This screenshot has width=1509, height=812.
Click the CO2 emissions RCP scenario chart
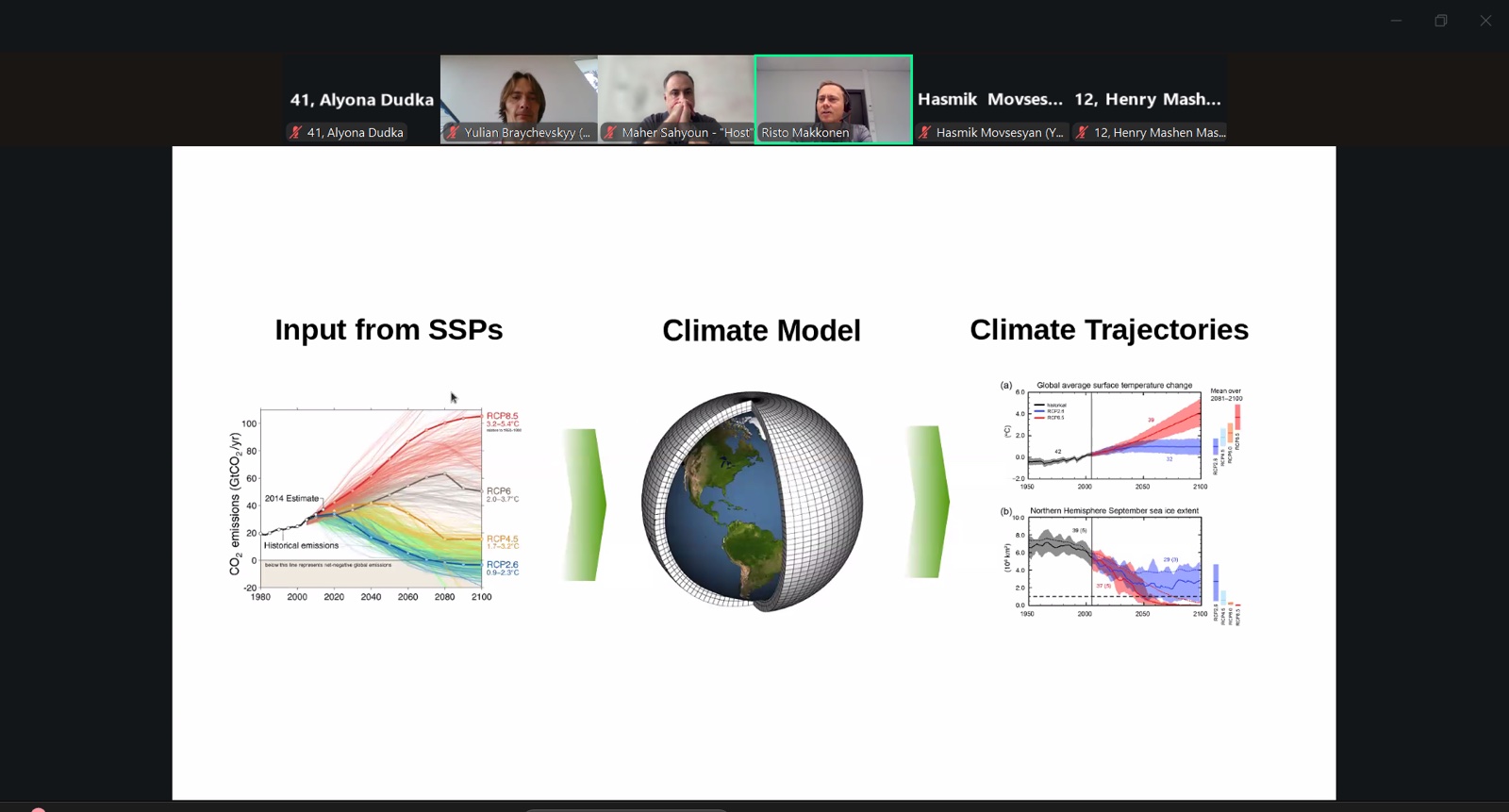(373, 503)
